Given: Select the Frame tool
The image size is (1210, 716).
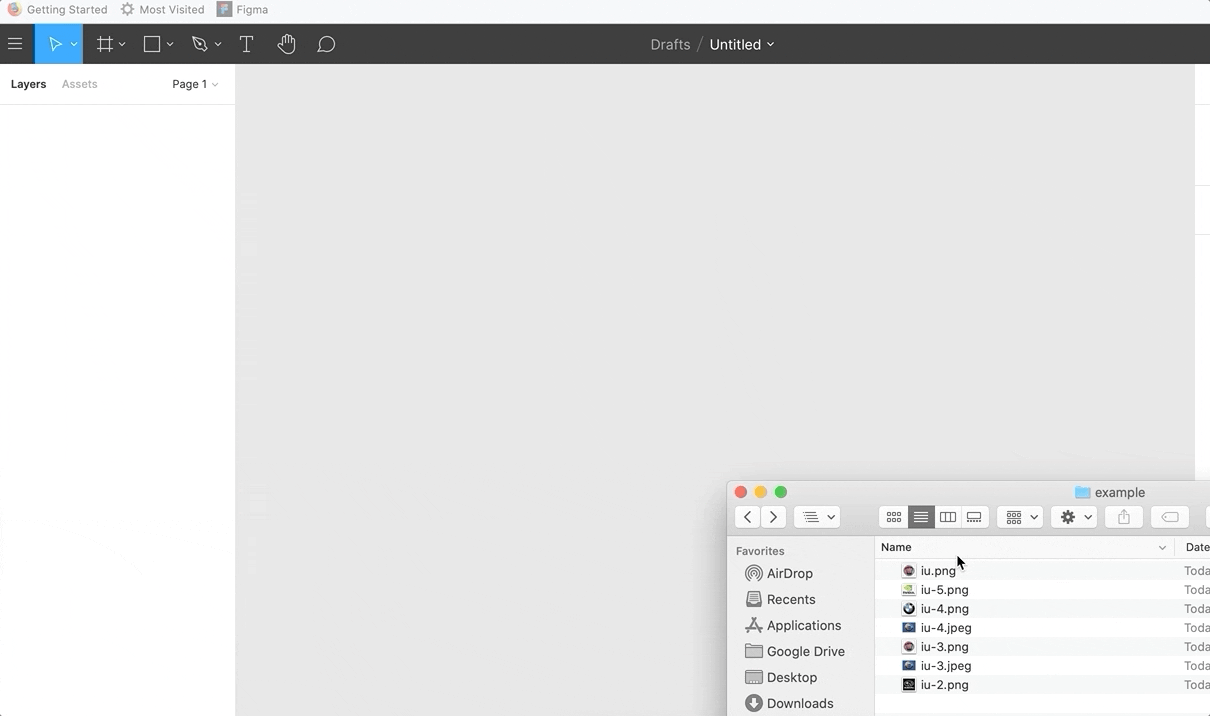Looking at the screenshot, I should point(104,44).
